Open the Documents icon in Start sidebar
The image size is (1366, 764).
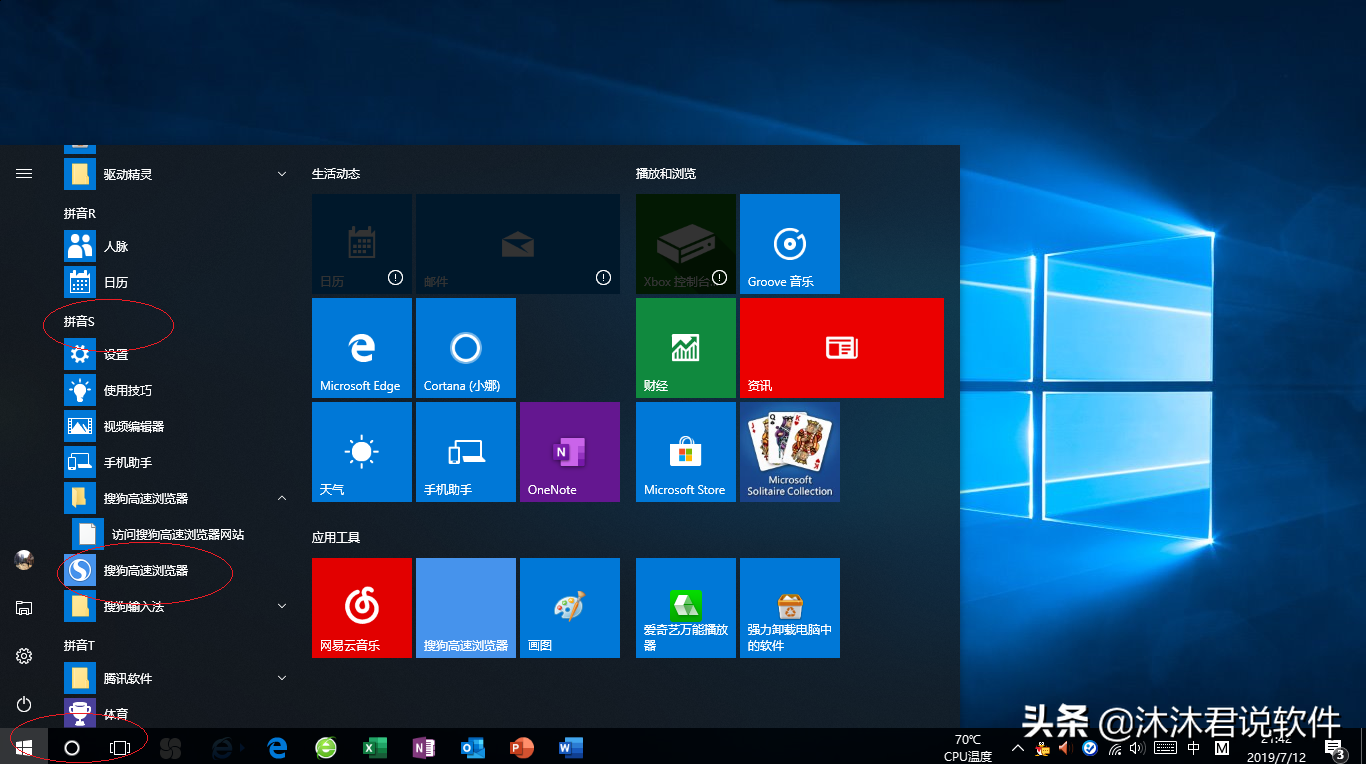24,608
